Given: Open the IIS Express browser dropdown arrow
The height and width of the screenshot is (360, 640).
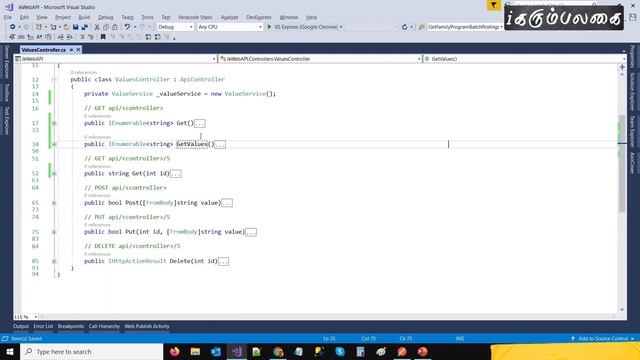Looking at the screenshot, I should click(341, 27).
